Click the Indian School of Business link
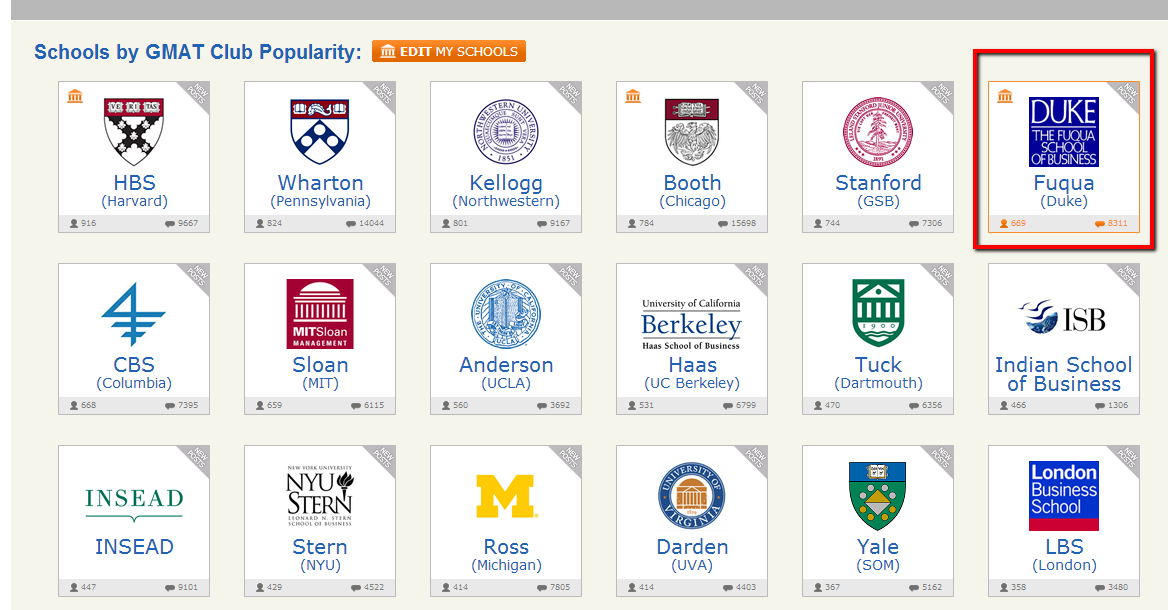Image resolution: width=1168 pixels, height=610 pixels. (1064, 374)
